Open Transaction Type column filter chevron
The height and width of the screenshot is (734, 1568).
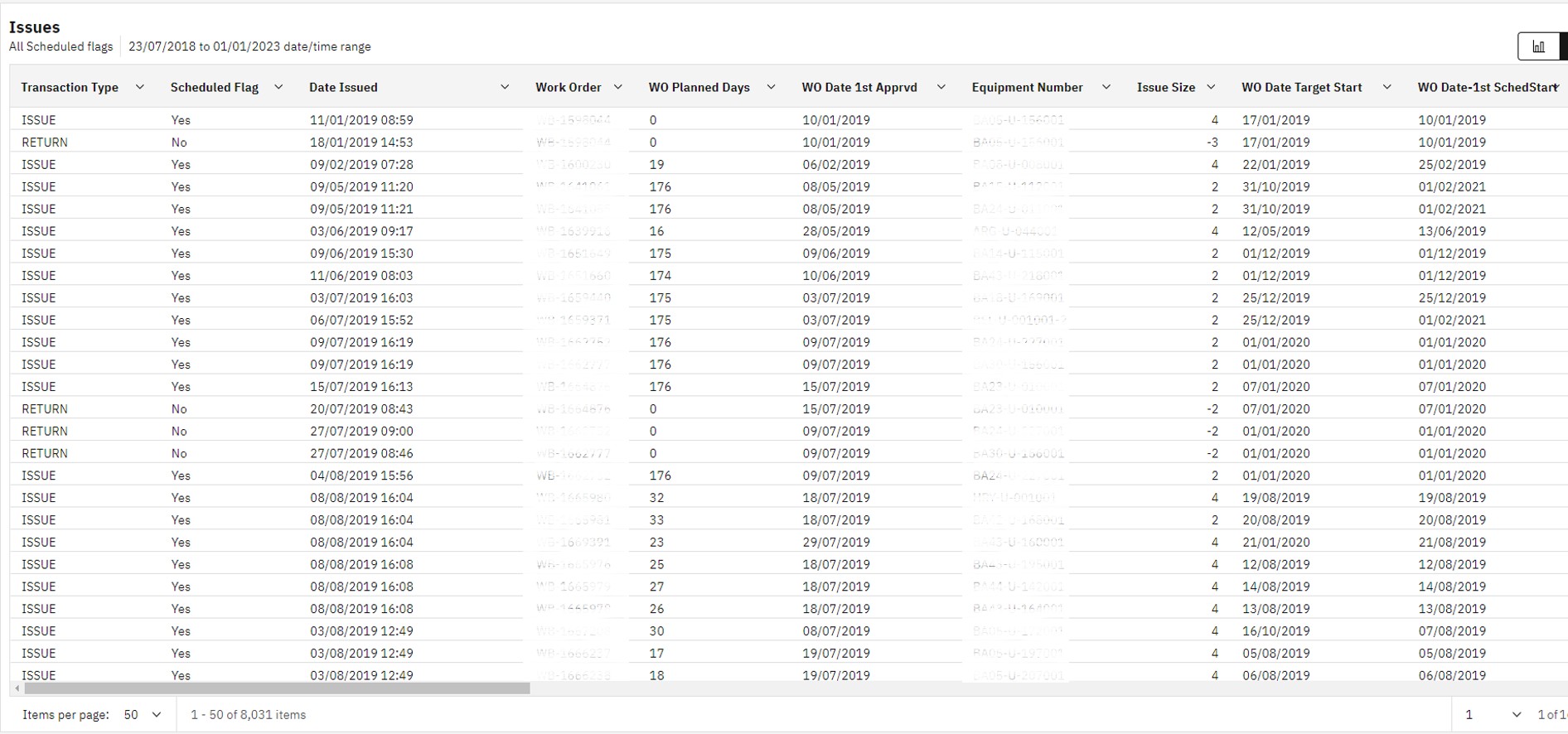point(140,87)
